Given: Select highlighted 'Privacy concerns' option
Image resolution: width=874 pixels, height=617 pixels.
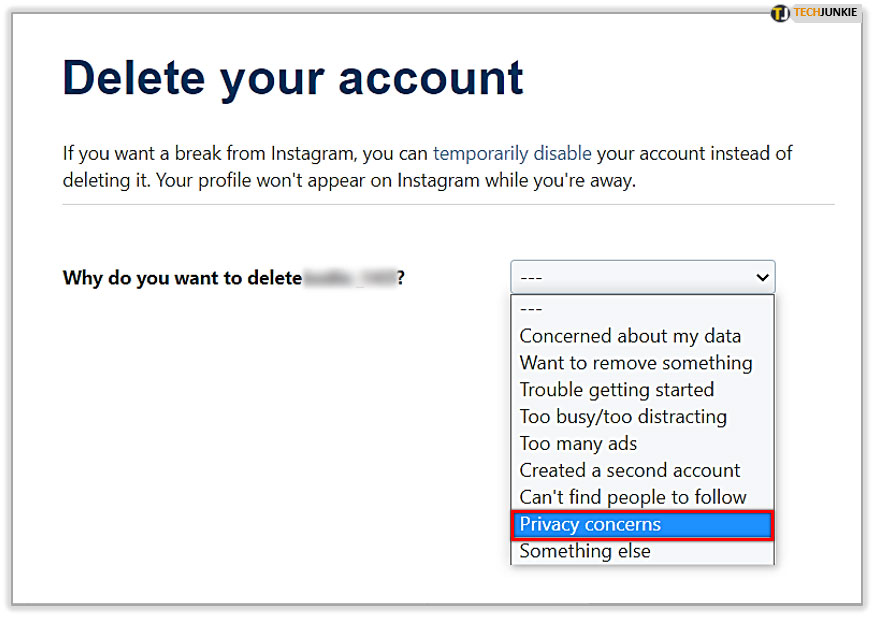Looking at the screenshot, I should (642, 524).
